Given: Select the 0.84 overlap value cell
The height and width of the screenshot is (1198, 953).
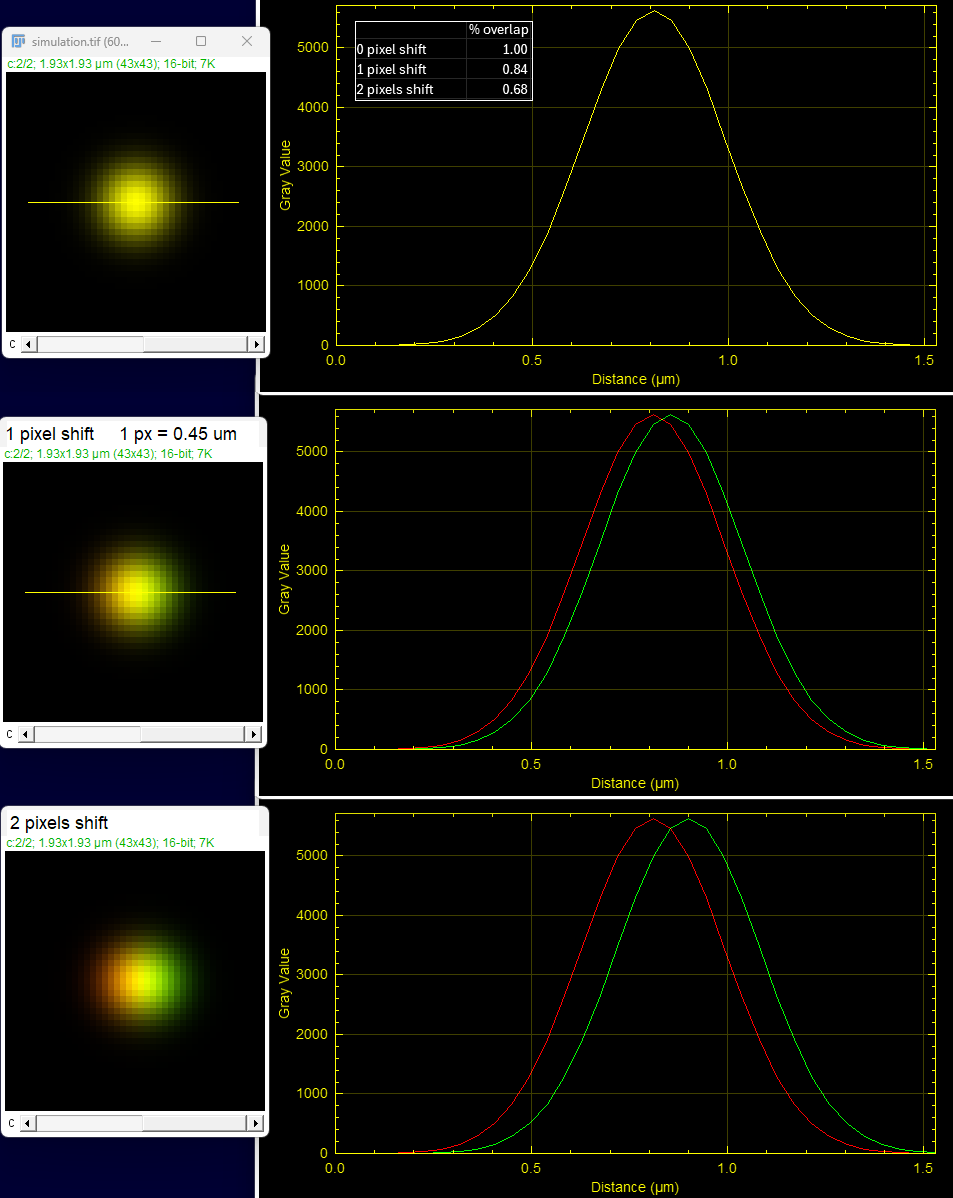Looking at the screenshot, I should pyautogui.click(x=514, y=69).
